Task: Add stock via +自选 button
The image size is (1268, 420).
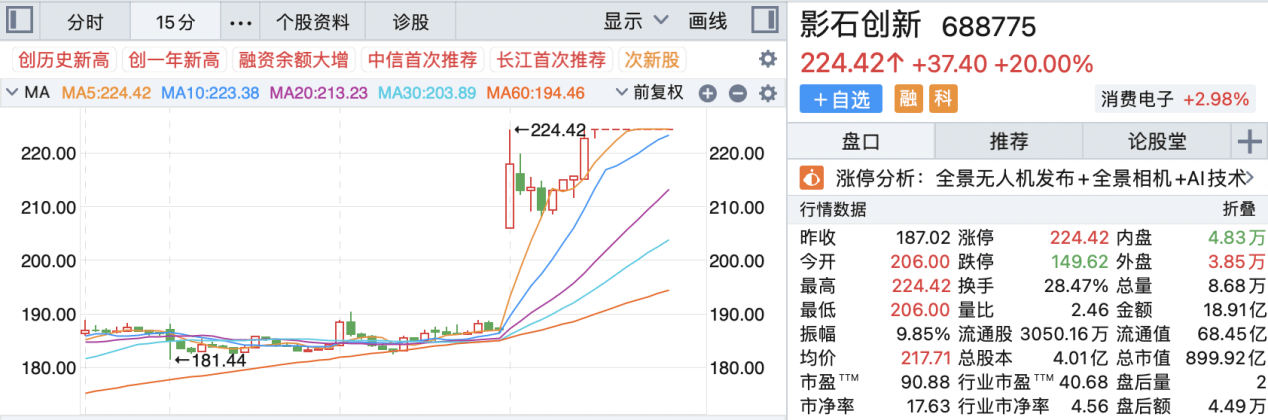Action: [x=842, y=98]
